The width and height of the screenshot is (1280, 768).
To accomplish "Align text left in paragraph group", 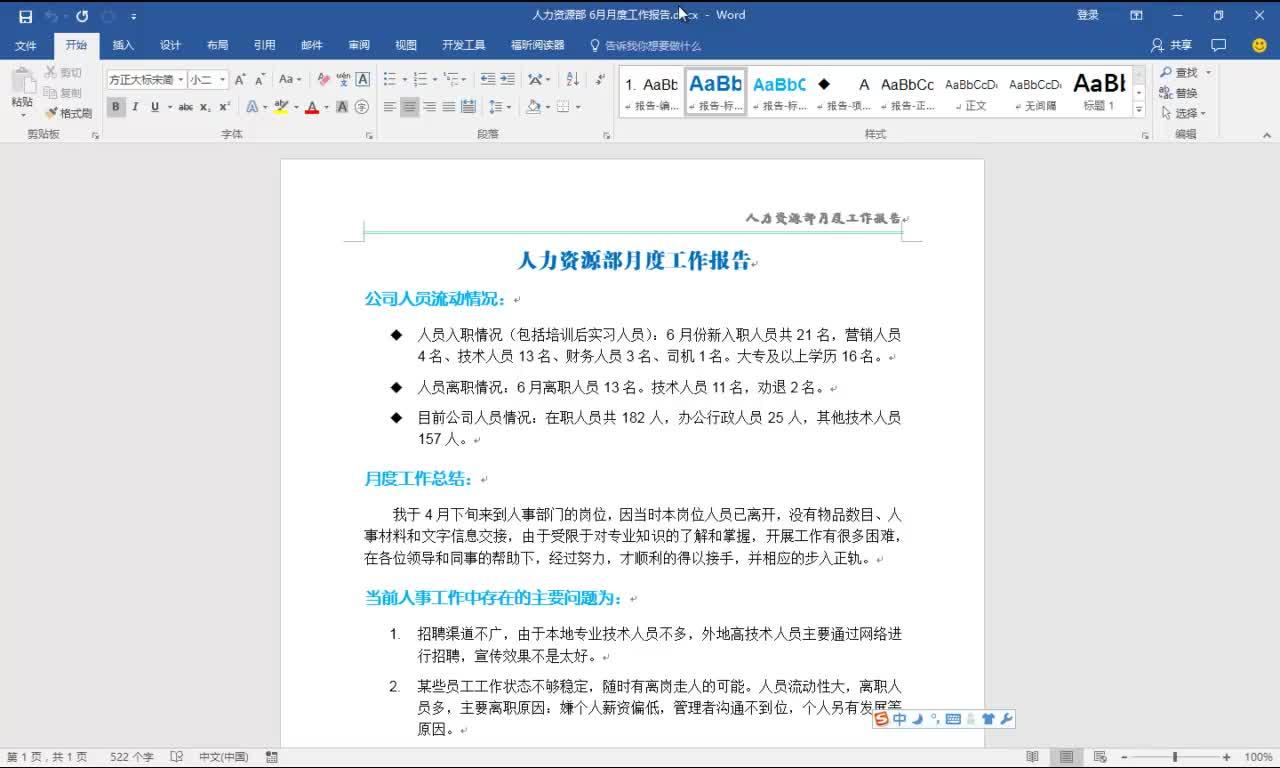I will pos(390,107).
